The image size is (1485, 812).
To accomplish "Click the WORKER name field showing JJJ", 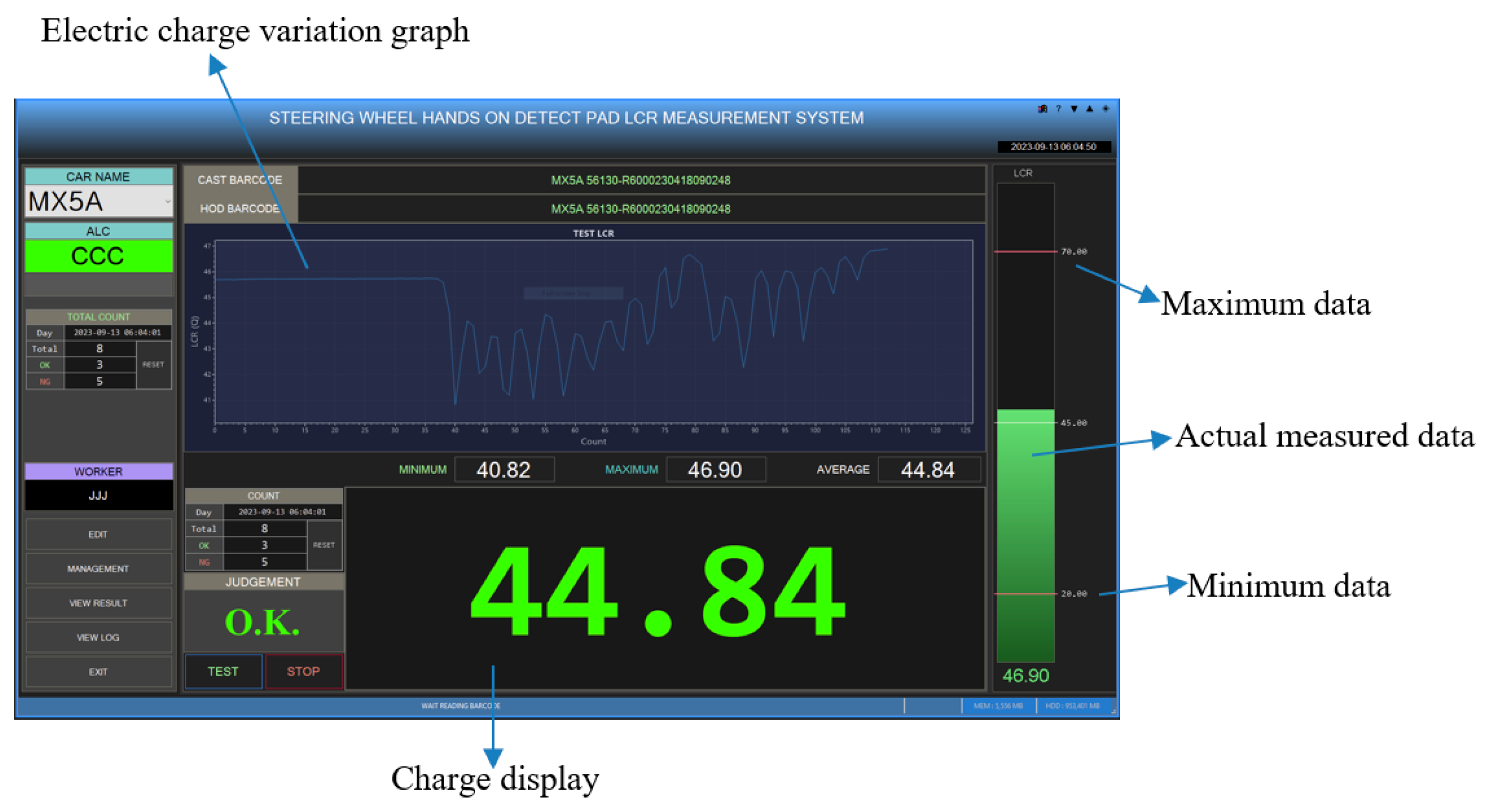I will coord(98,496).
